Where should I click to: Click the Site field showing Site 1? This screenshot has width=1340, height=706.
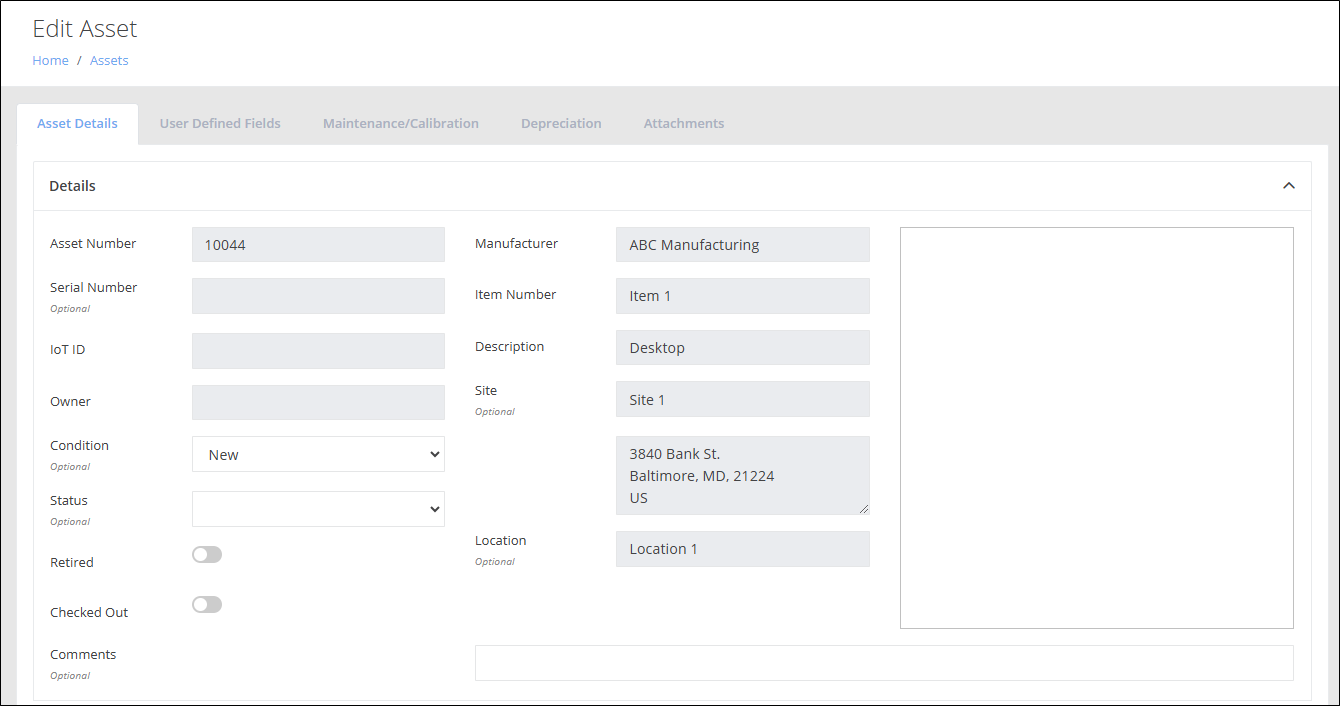pos(743,399)
